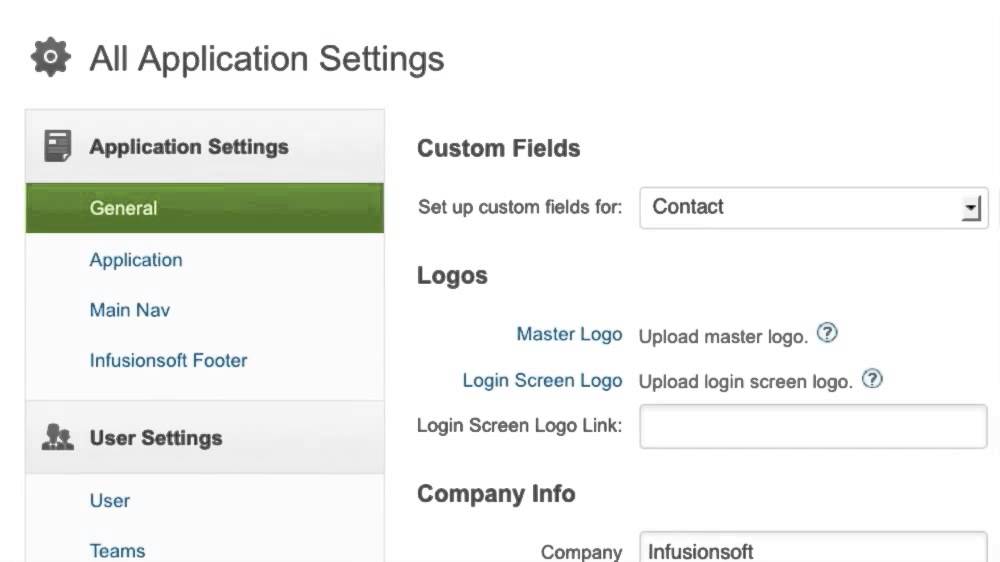
Task: Click the Login Screen Logo link
Action: click(542, 380)
